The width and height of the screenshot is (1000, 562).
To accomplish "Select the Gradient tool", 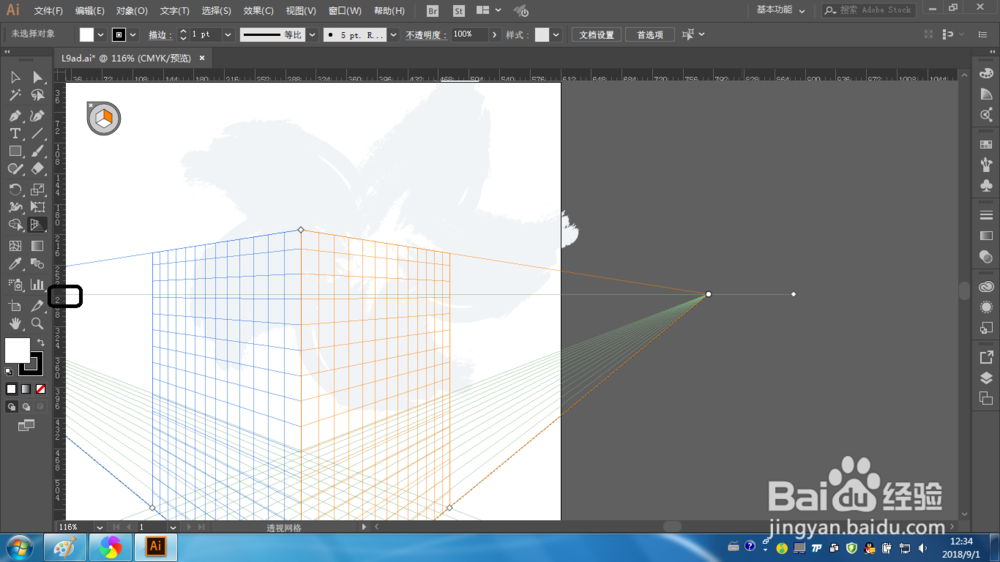I will 38,246.
